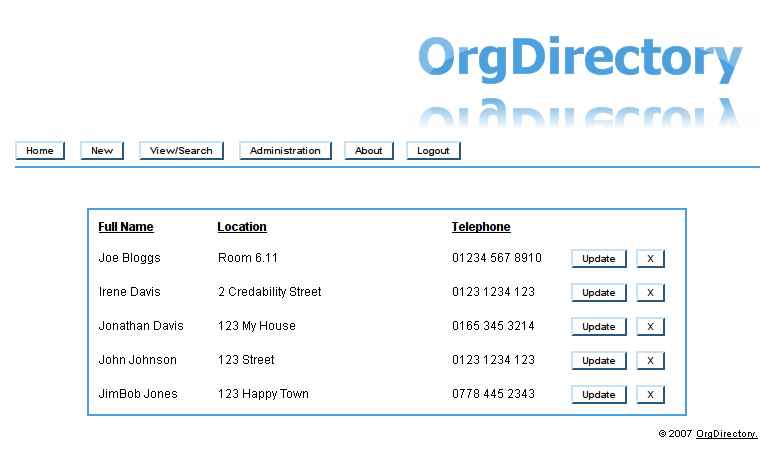Delete John Johnson's record with X

coord(650,361)
